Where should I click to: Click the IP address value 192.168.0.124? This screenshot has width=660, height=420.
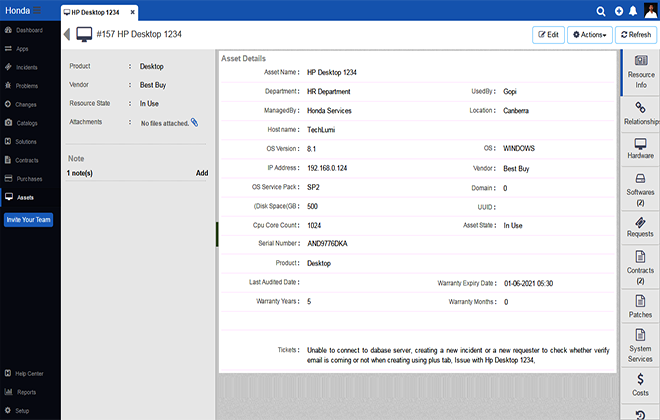click(327, 168)
